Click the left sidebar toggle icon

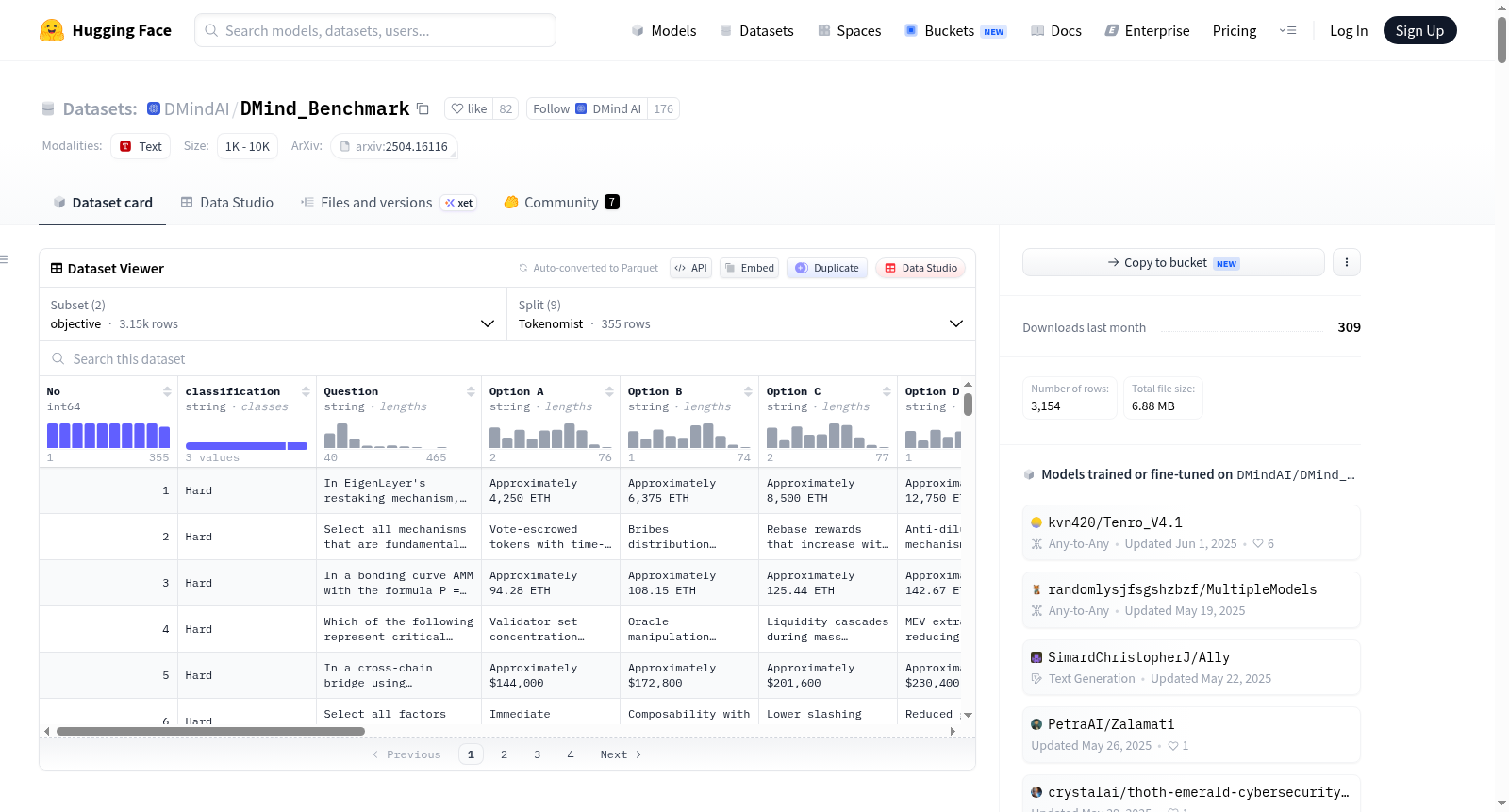tap(4, 259)
